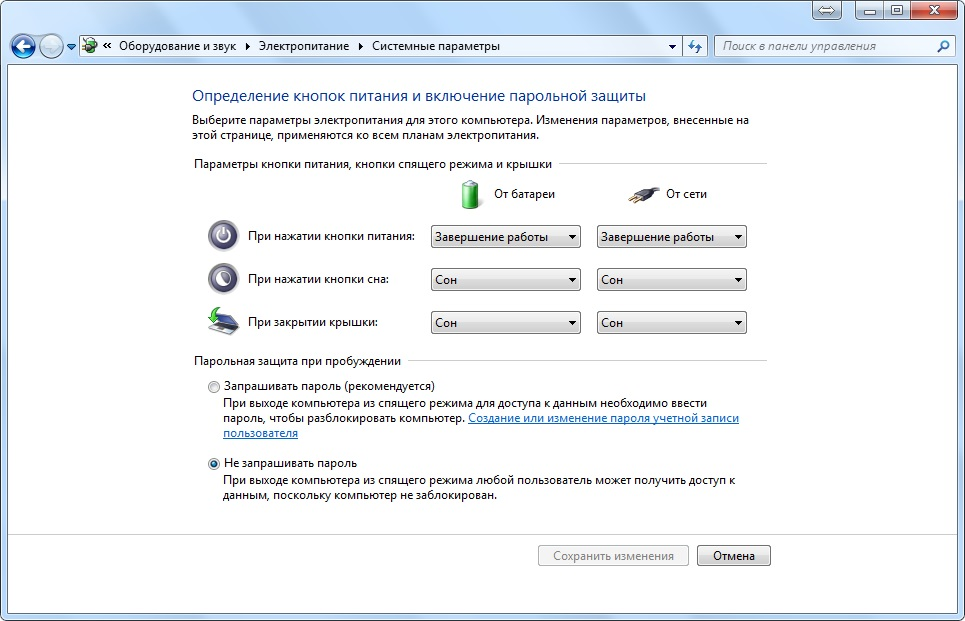Open Создание или изменение пароля учетной записи link
This screenshot has width=965, height=621.
[x=603, y=419]
